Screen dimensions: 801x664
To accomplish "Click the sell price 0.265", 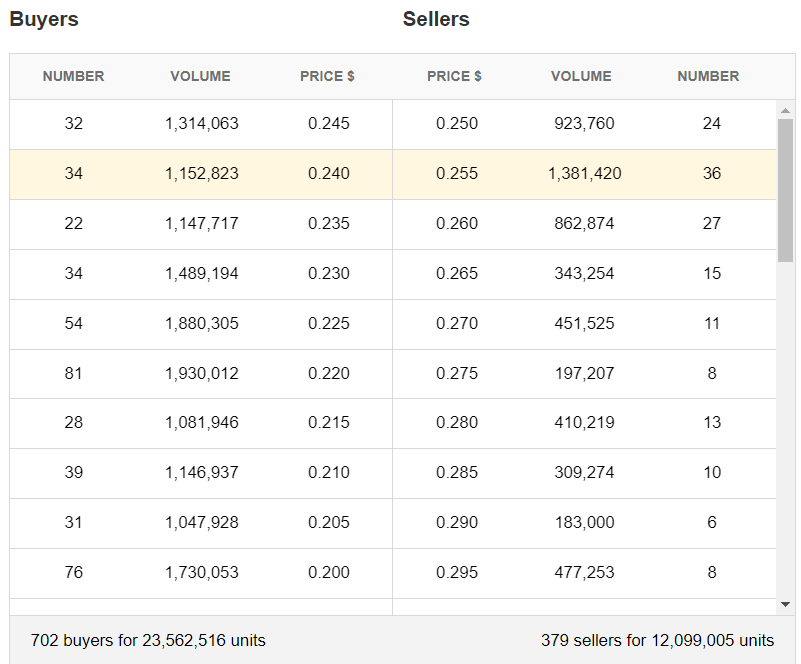I will [457, 274].
